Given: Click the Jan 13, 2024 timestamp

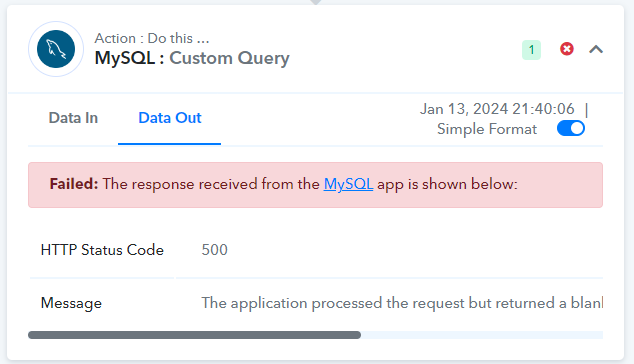Looking at the screenshot, I should (497, 109).
